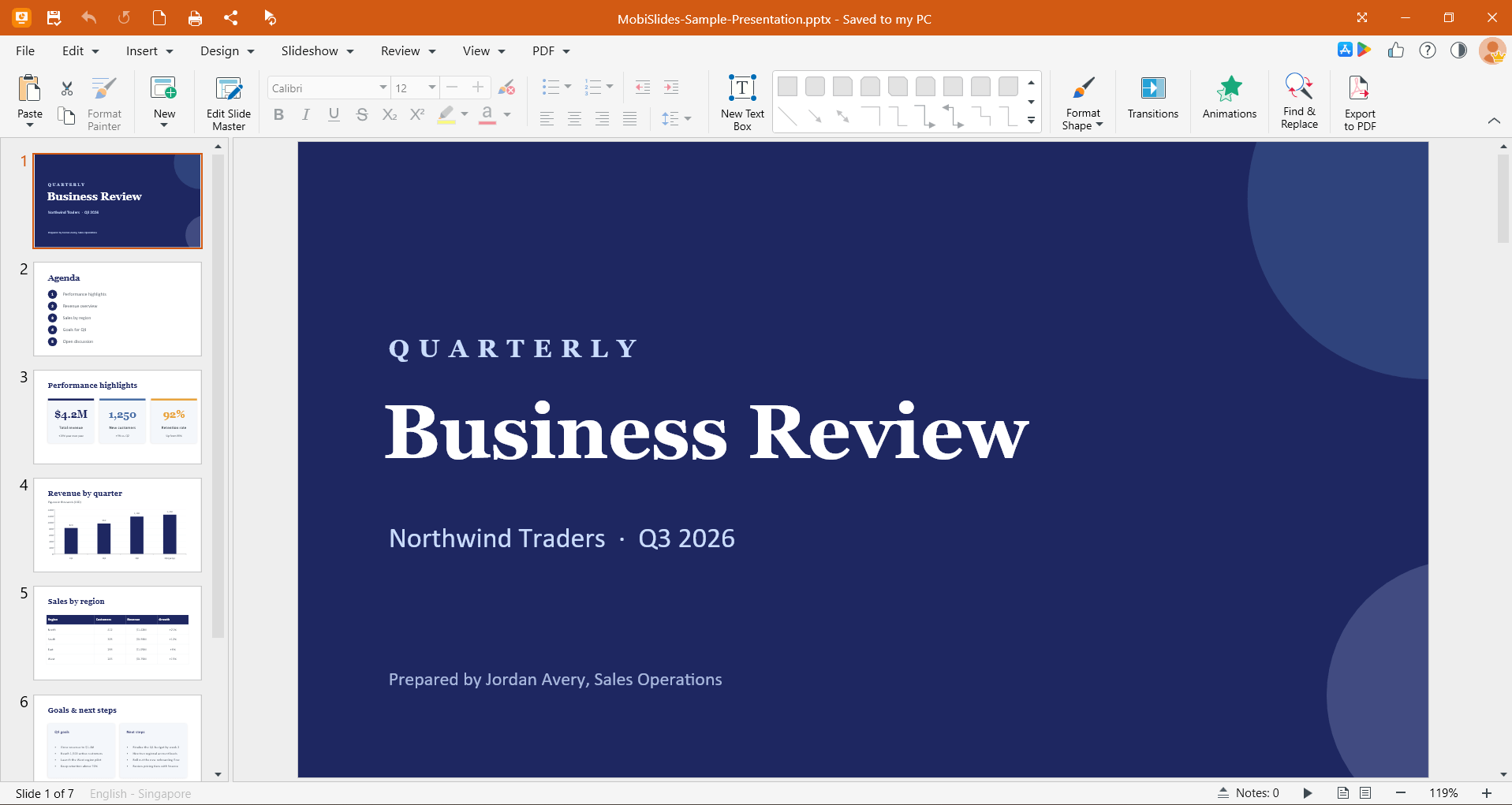Open the Animations panel
The image size is (1512, 805).
[x=1229, y=98]
